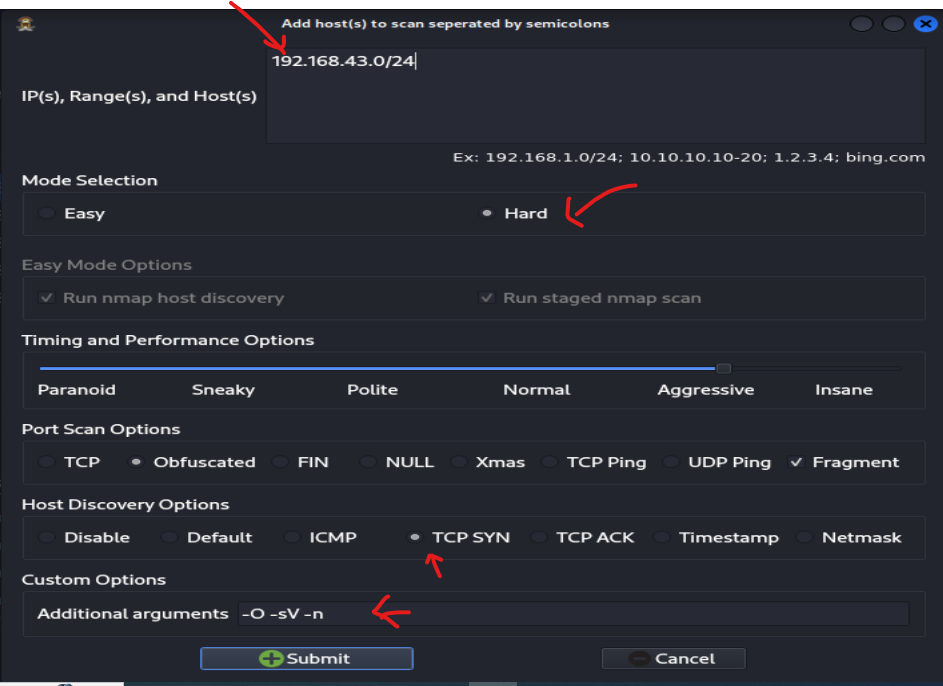Minimize the add hosts dialog
This screenshot has width=943, height=686.
coord(861,24)
